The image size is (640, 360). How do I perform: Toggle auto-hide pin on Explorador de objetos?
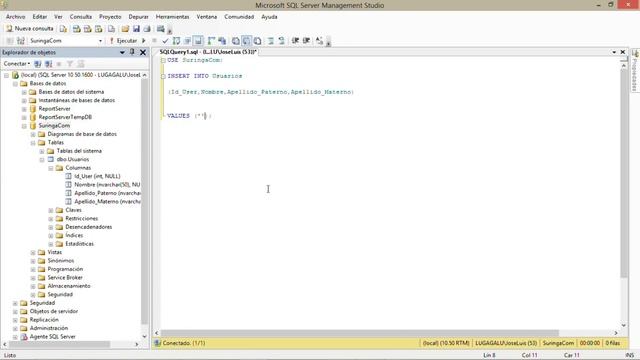point(132,52)
